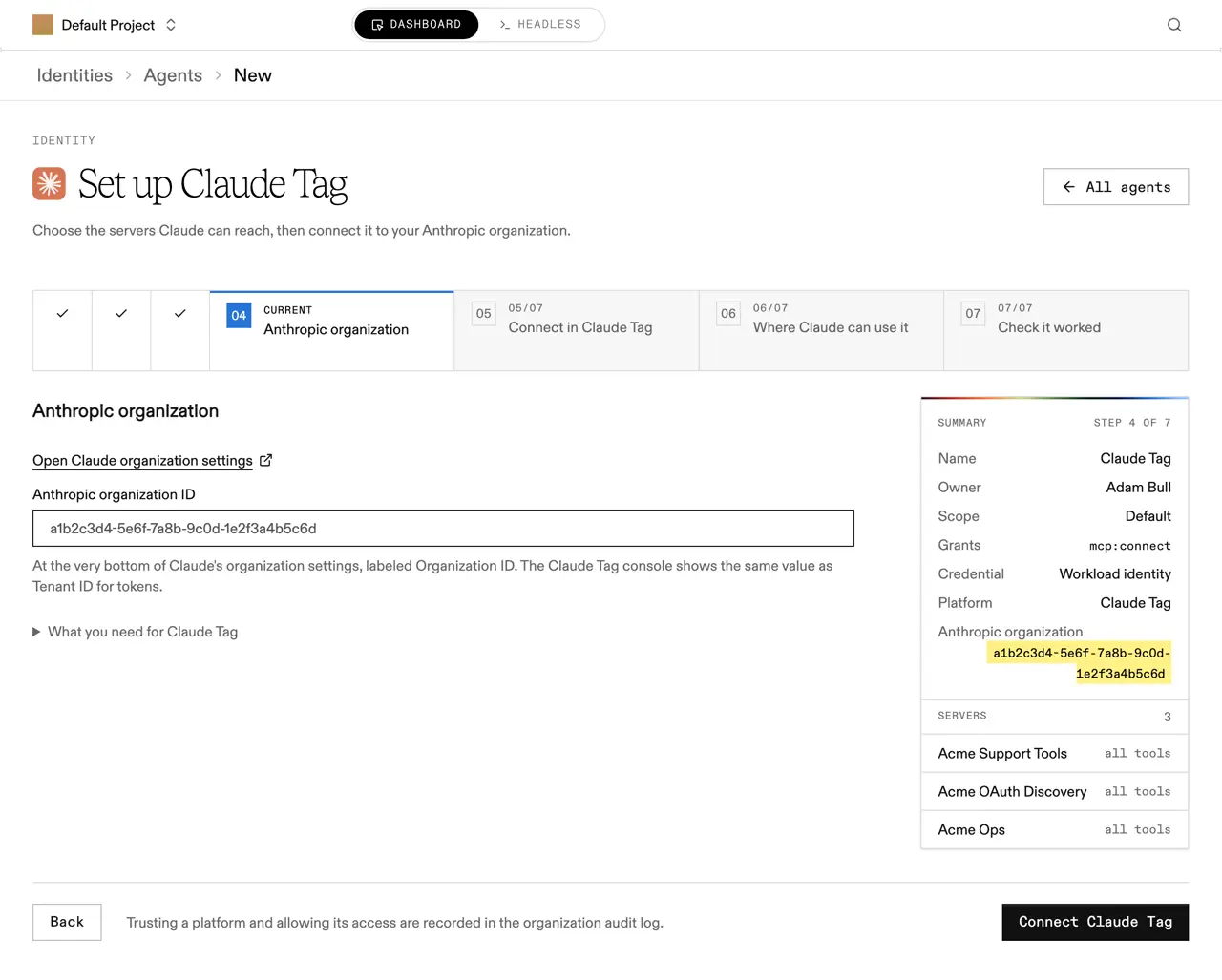The height and width of the screenshot is (980, 1222).
Task: Go to the first completed step checkmark
Action: coord(62,313)
